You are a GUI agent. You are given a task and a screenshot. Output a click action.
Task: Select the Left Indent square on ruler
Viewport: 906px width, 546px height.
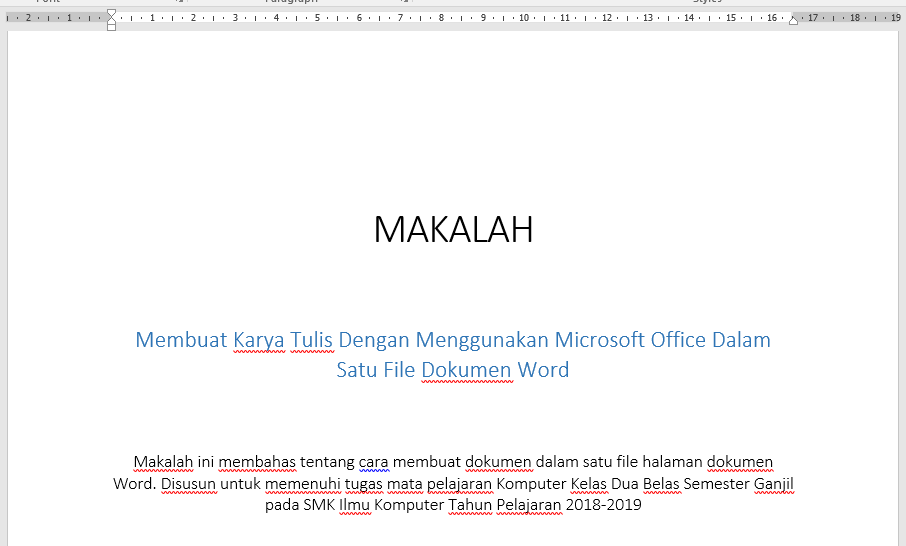point(112,27)
